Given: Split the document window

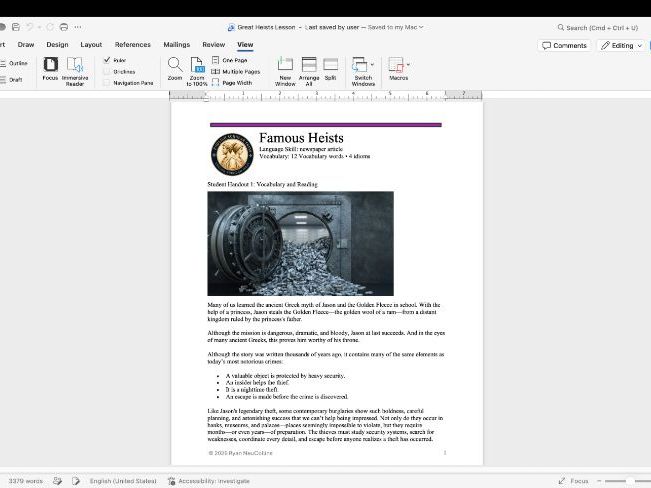Looking at the screenshot, I should (x=330, y=69).
